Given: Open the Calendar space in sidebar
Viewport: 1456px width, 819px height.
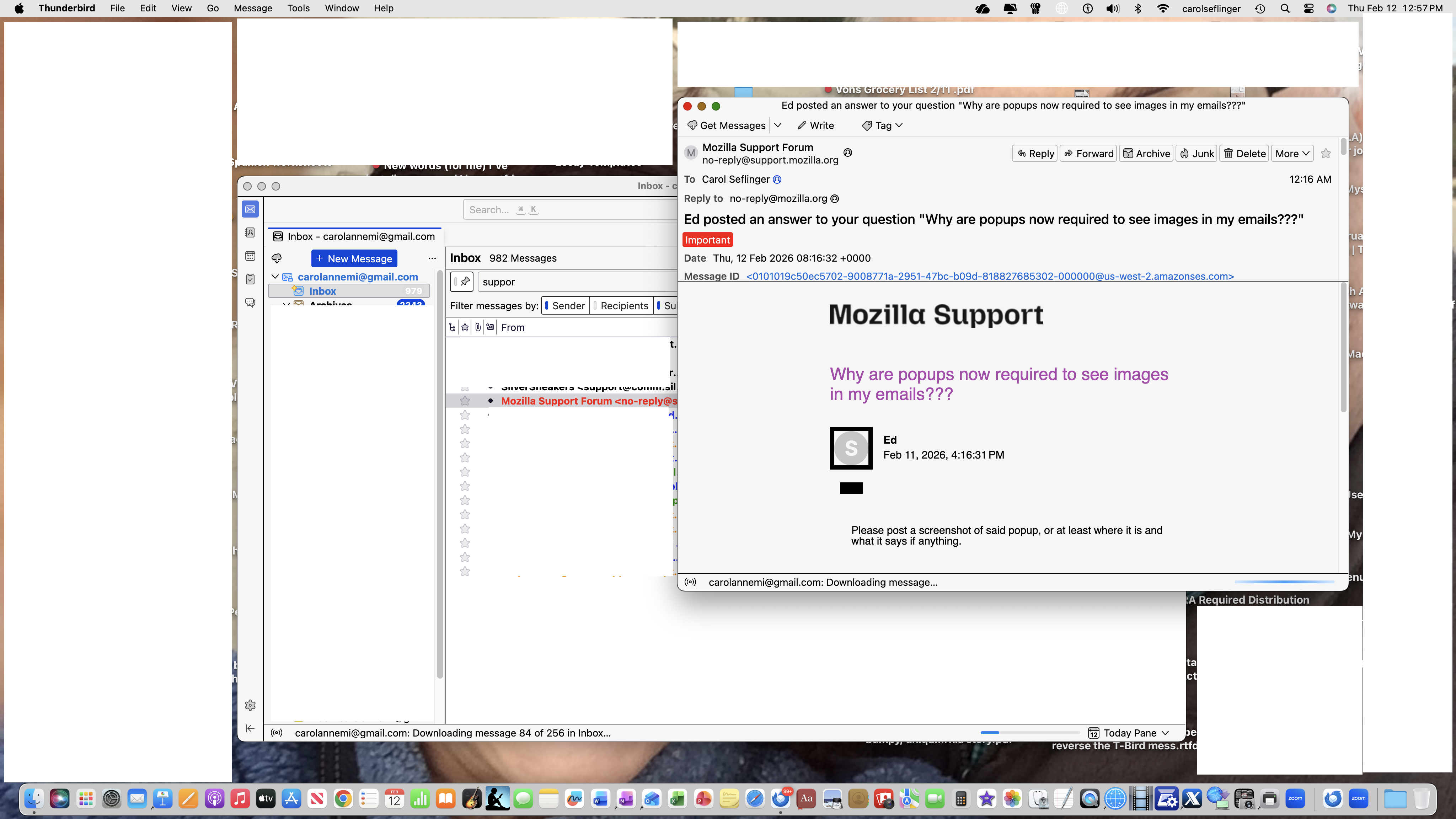Looking at the screenshot, I should coord(250,256).
